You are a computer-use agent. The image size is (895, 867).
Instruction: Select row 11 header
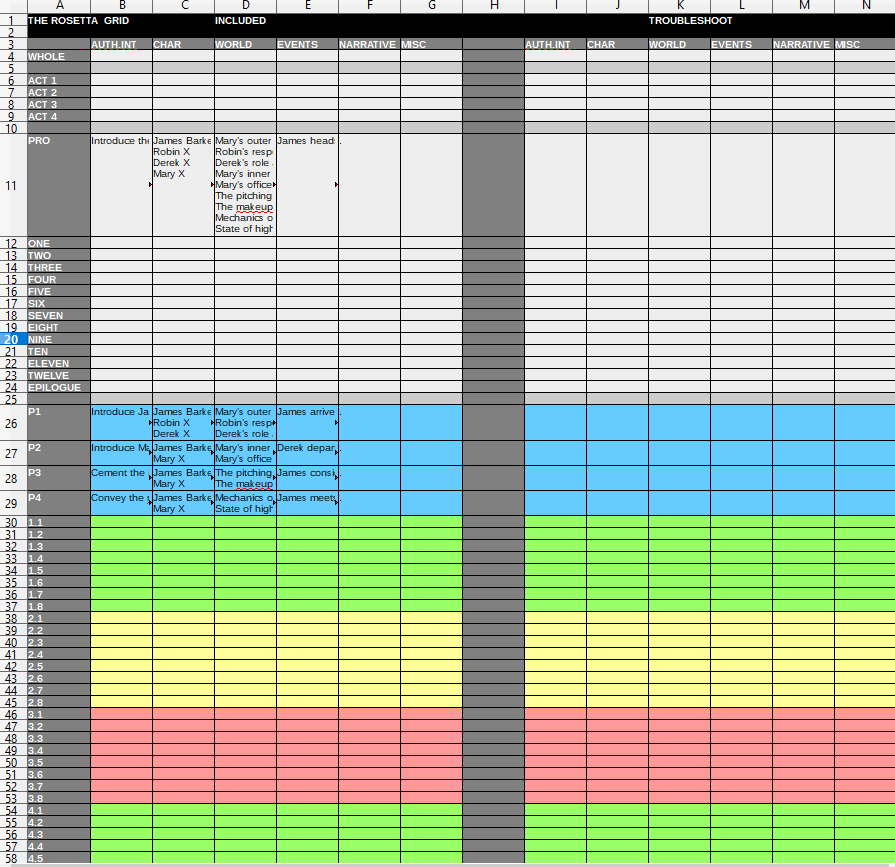click(12, 185)
